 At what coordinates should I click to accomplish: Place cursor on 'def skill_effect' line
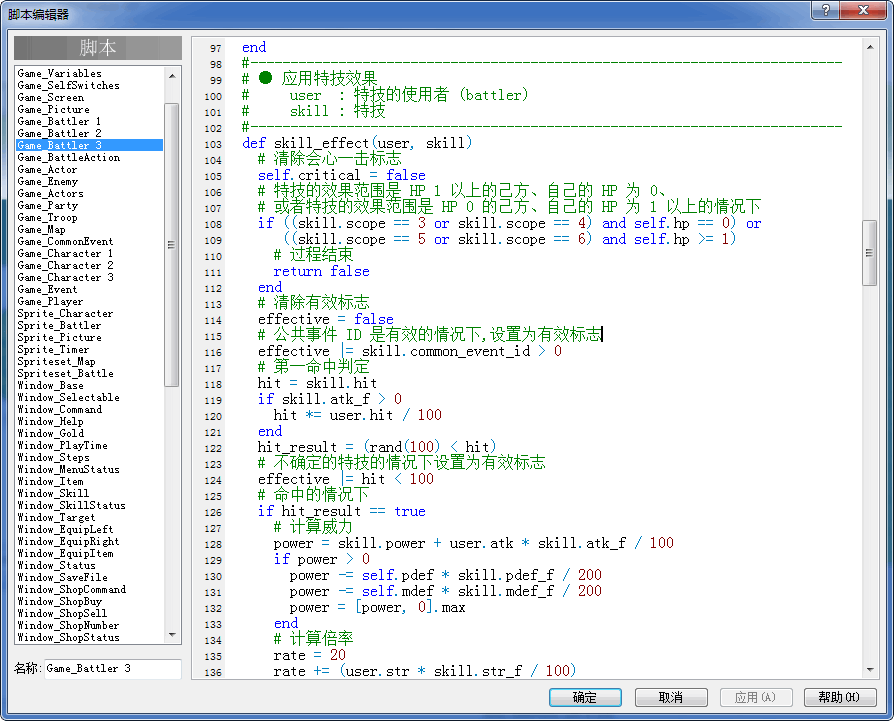[357, 143]
